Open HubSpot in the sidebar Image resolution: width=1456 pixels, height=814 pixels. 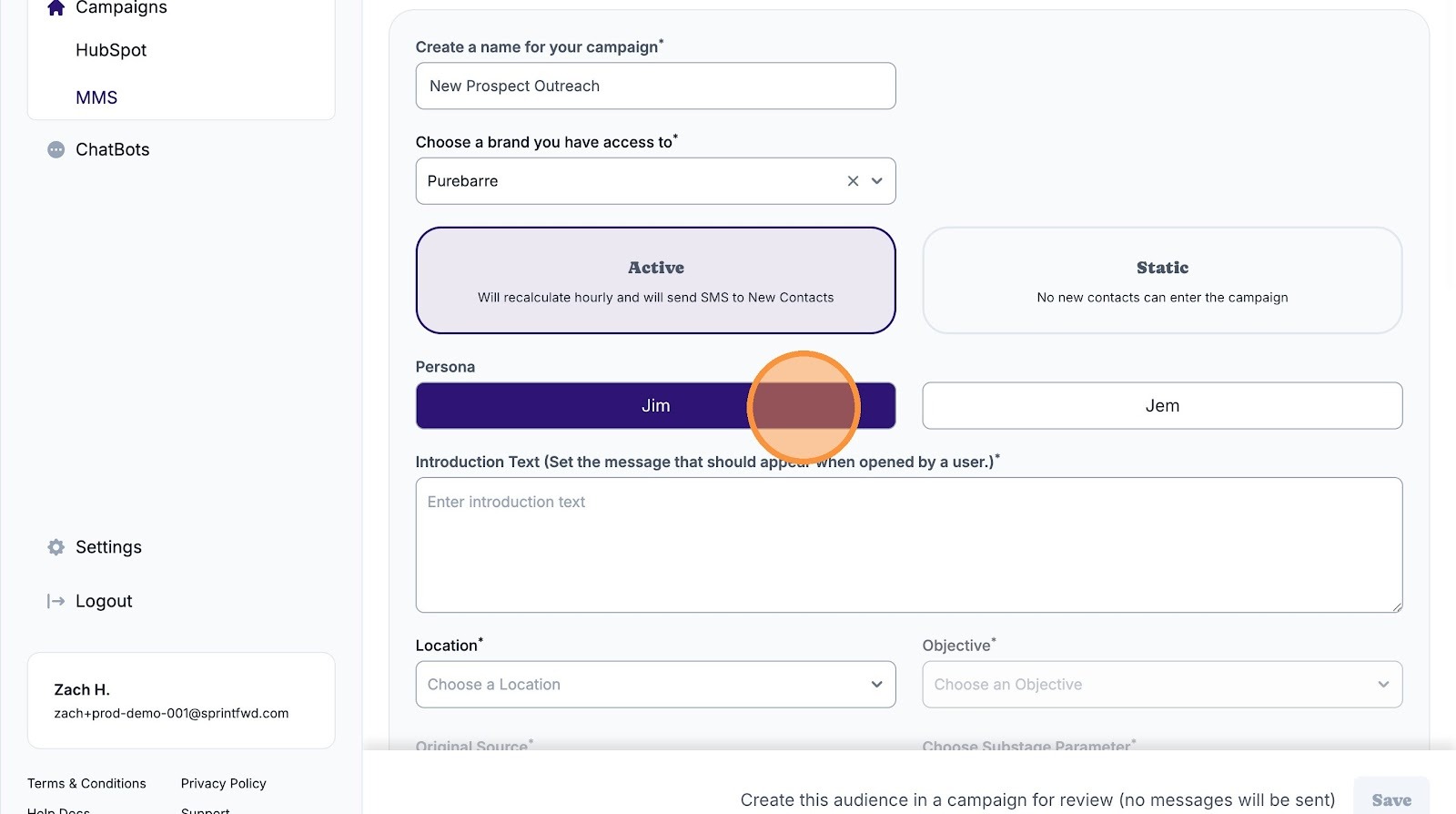(111, 50)
